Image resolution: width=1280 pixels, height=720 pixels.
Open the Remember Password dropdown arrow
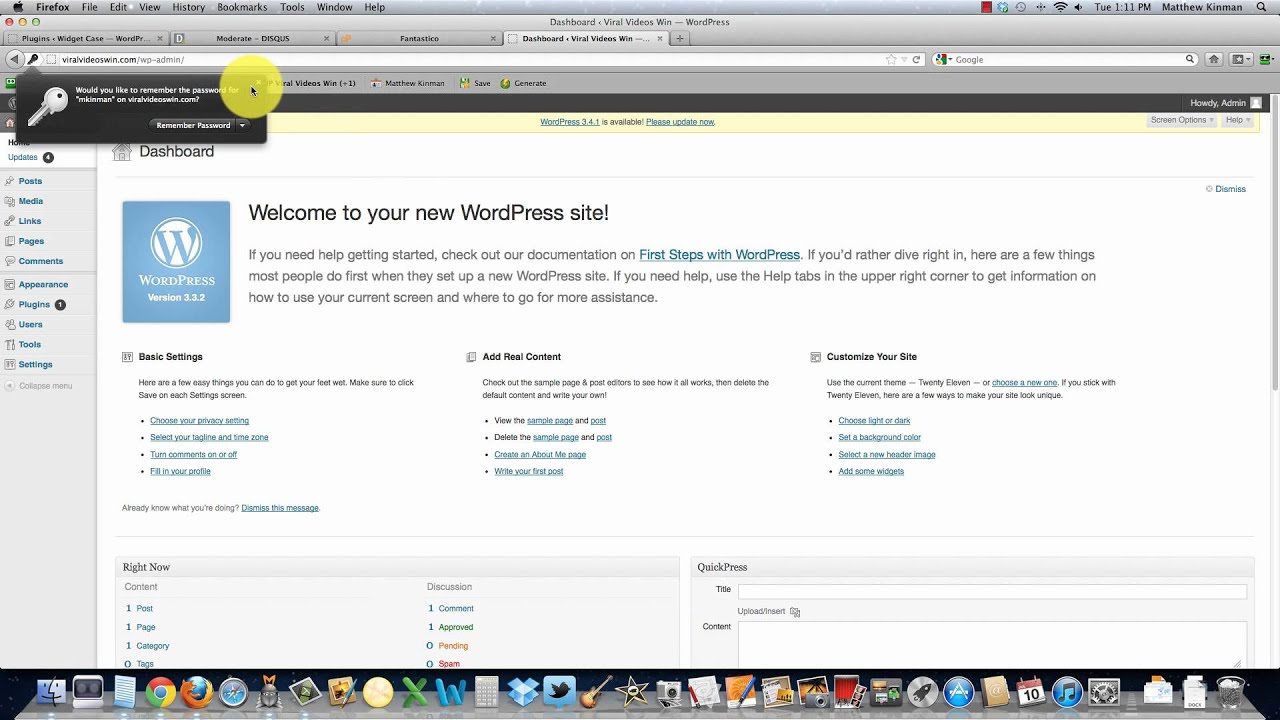click(242, 125)
